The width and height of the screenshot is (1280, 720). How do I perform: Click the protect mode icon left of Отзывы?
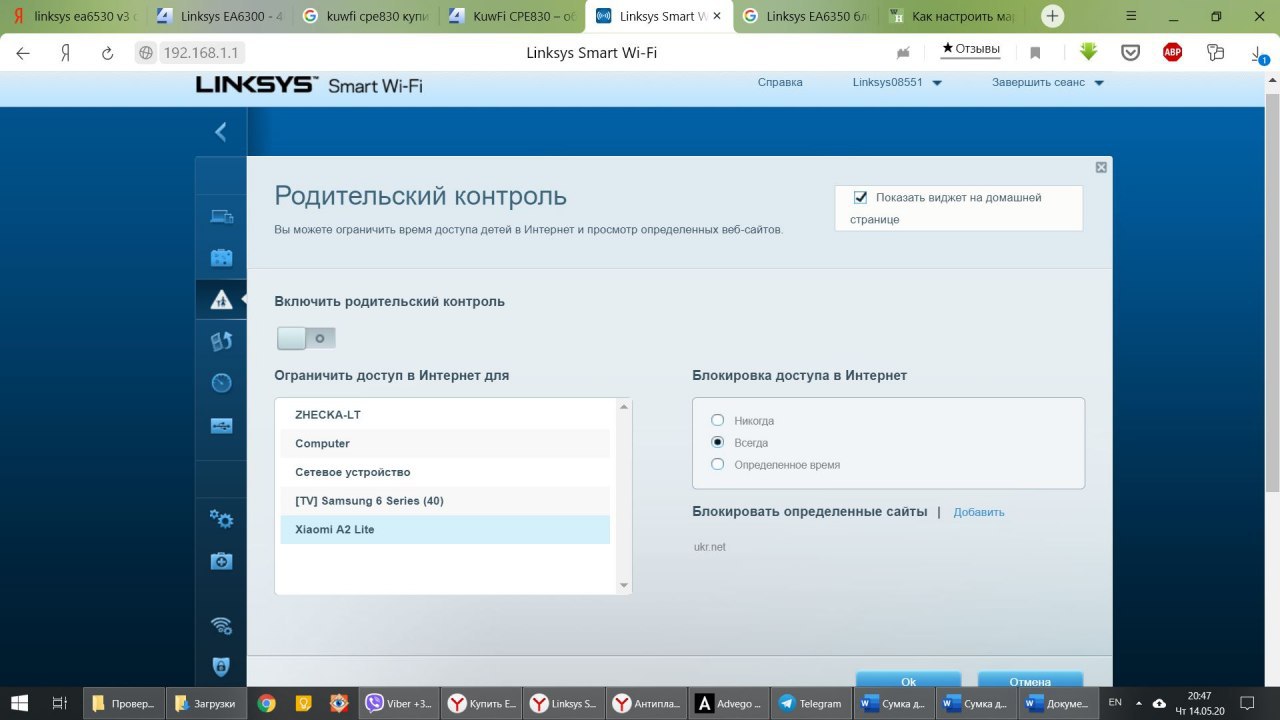(x=904, y=53)
